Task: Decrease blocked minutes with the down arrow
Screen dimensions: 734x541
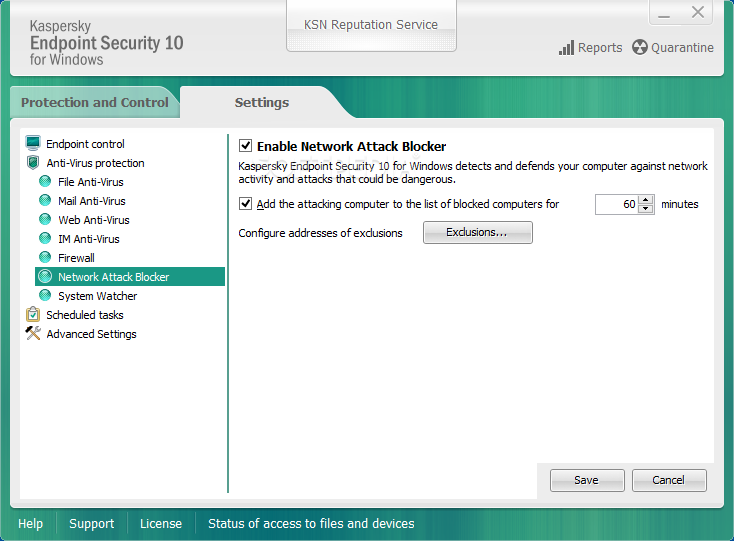Action: 646,209
